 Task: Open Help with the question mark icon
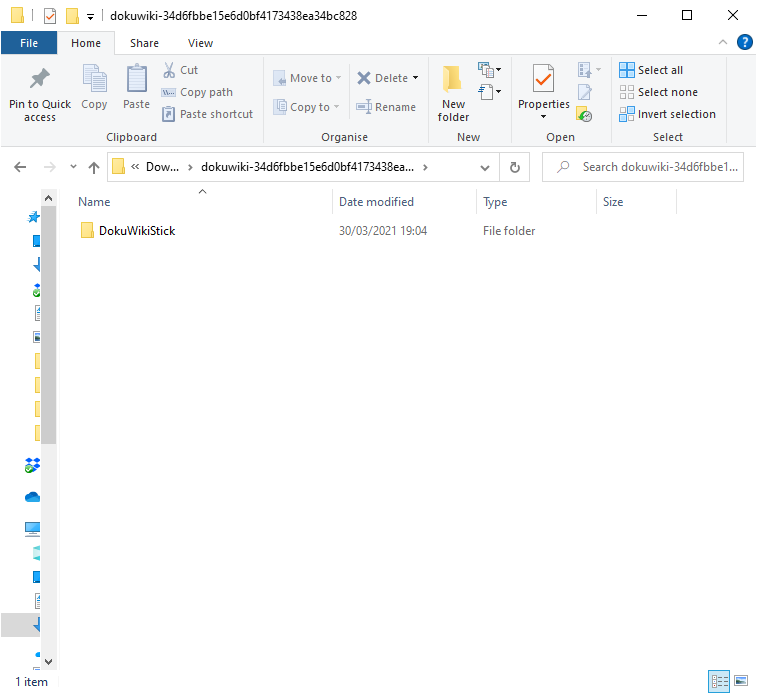(744, 42)
